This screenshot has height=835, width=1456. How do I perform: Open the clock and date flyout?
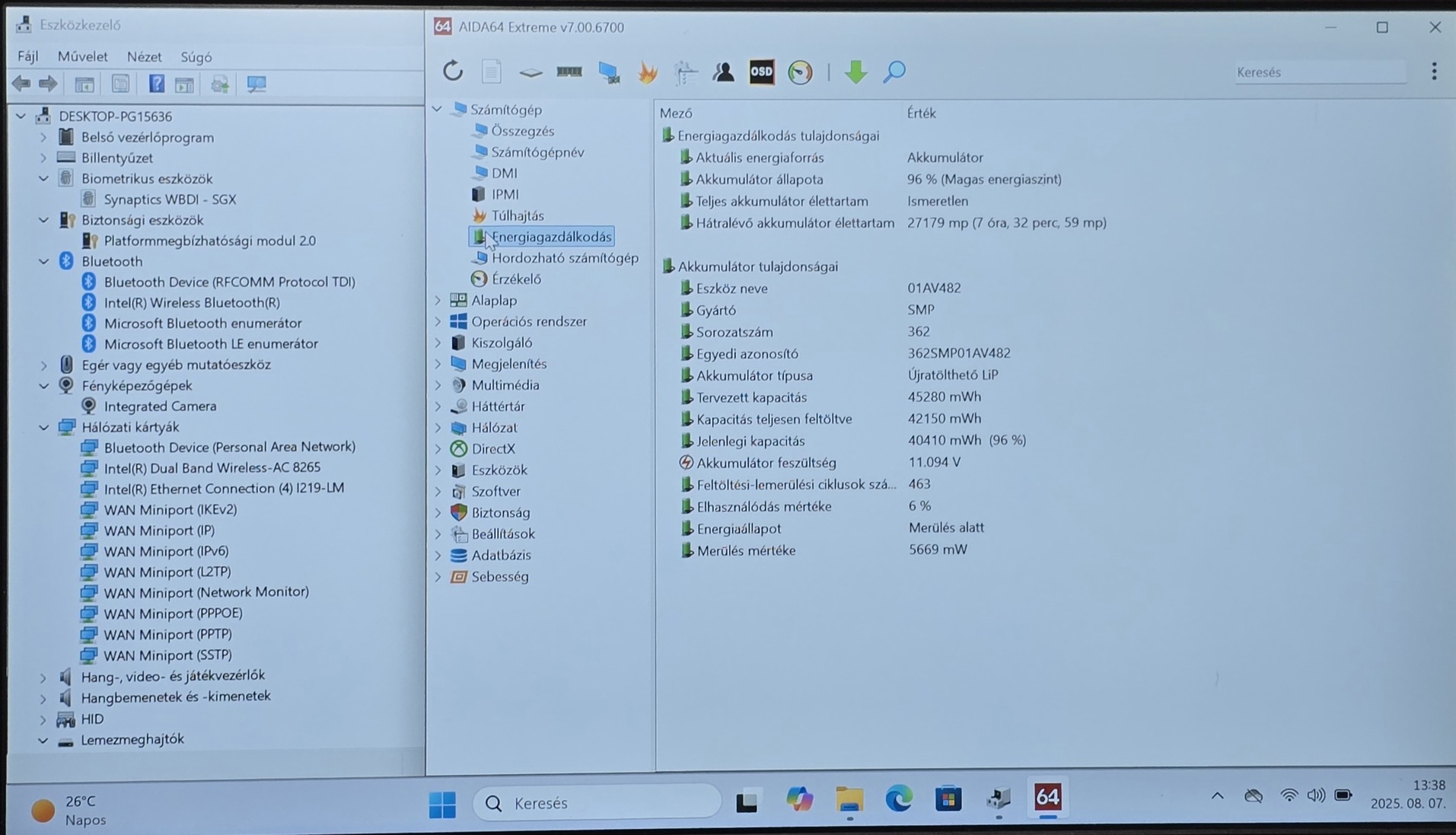click(1407, 794)
